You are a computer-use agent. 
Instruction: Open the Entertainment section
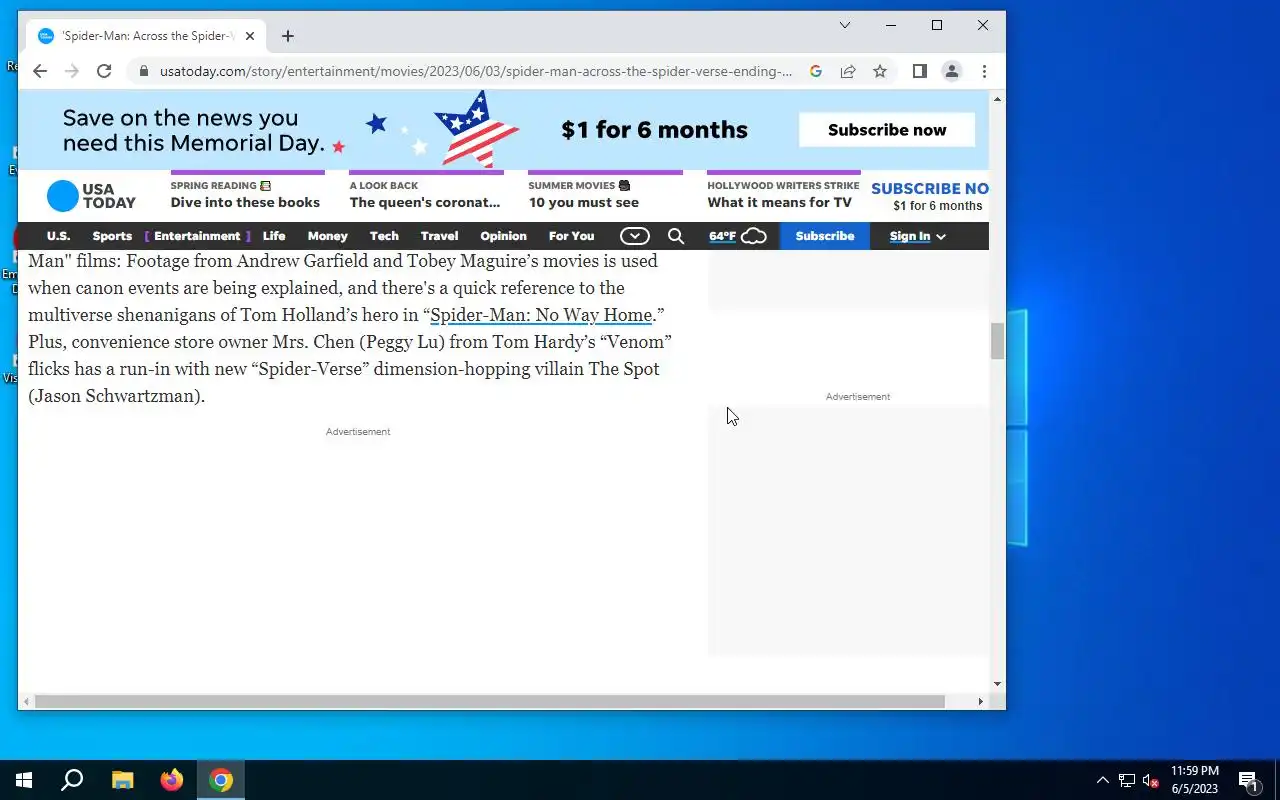tap(197, 236)
